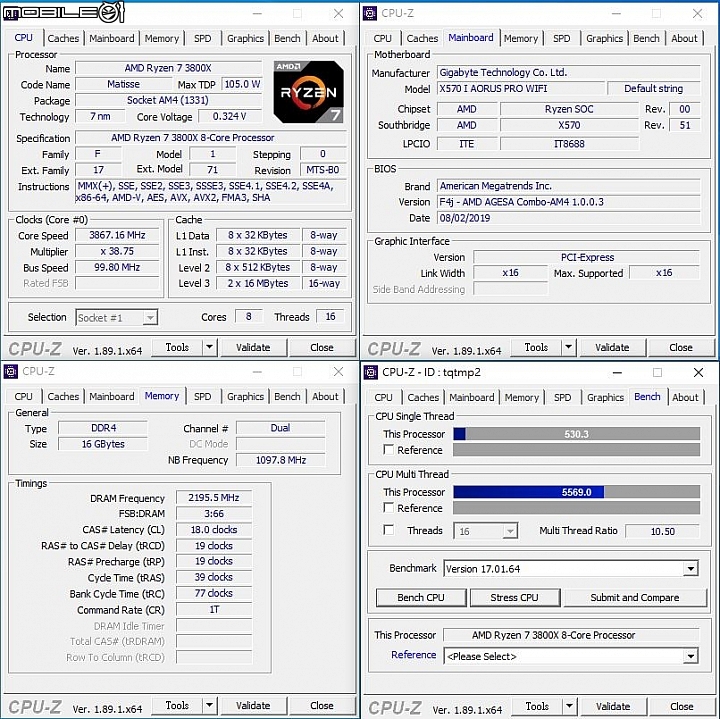Click the NB Frequency value 1097.8 MHz
The width and height of the screenshot is (720, 719).
pyautogui.click(x=281, y=460)
